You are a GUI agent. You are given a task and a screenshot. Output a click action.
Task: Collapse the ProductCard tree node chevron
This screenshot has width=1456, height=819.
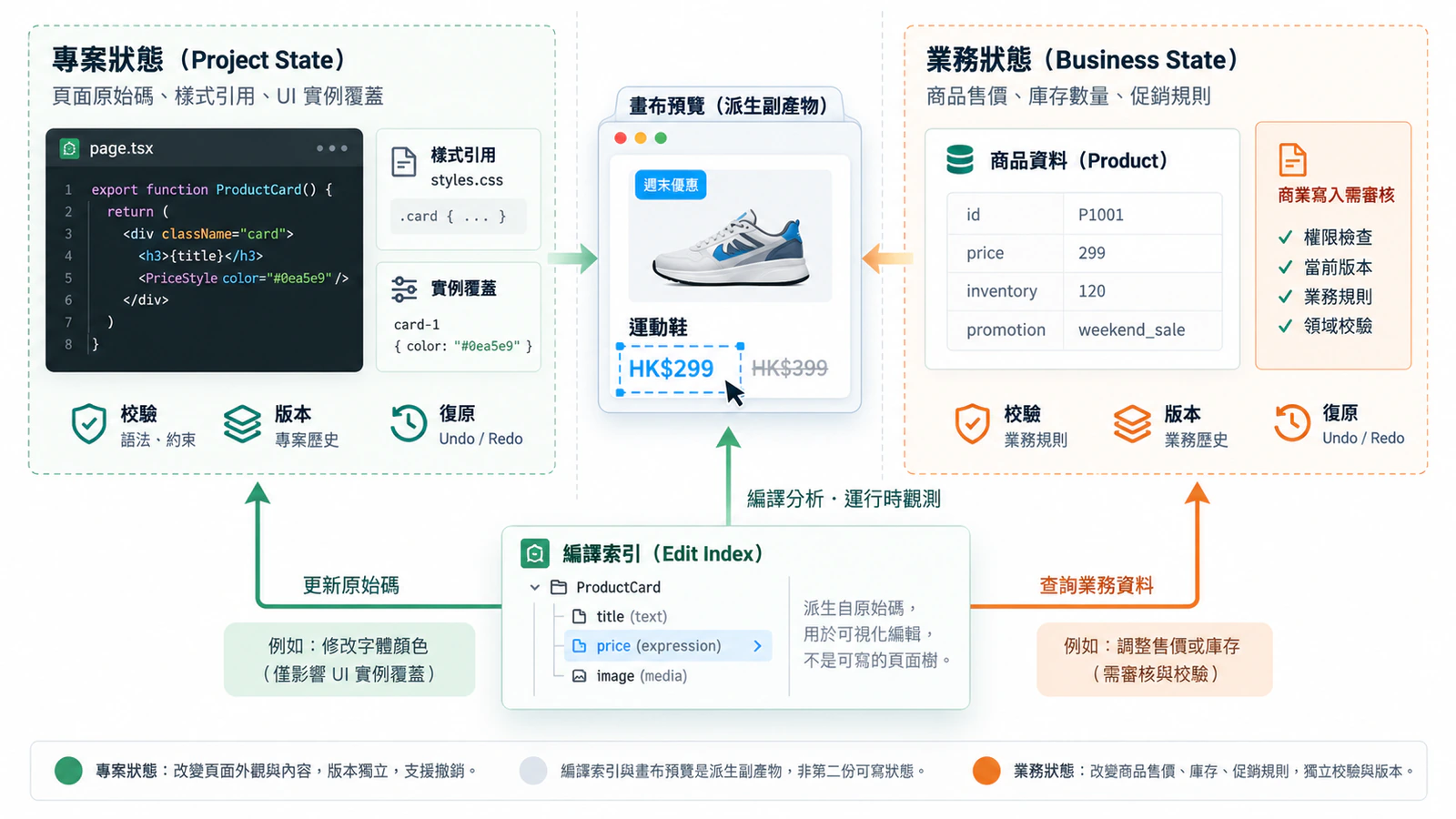coord(535,588)
